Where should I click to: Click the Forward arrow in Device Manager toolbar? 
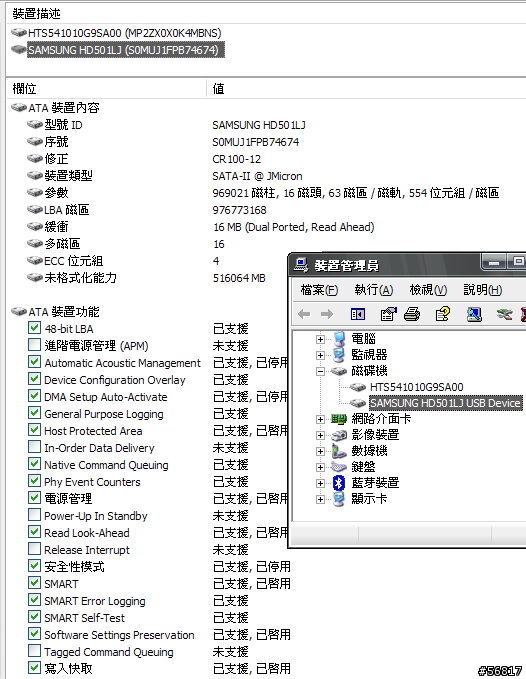(x=327, y=314)
